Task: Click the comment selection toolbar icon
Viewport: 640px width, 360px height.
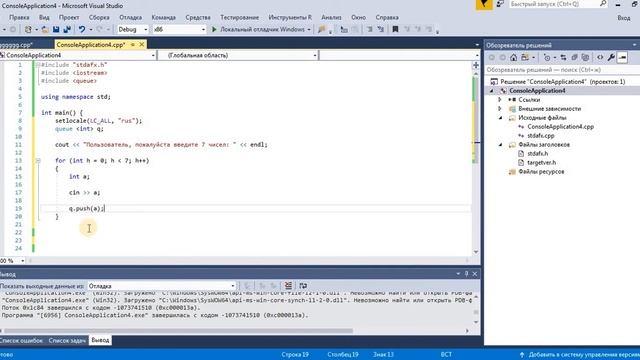Action: click(369, 29)
